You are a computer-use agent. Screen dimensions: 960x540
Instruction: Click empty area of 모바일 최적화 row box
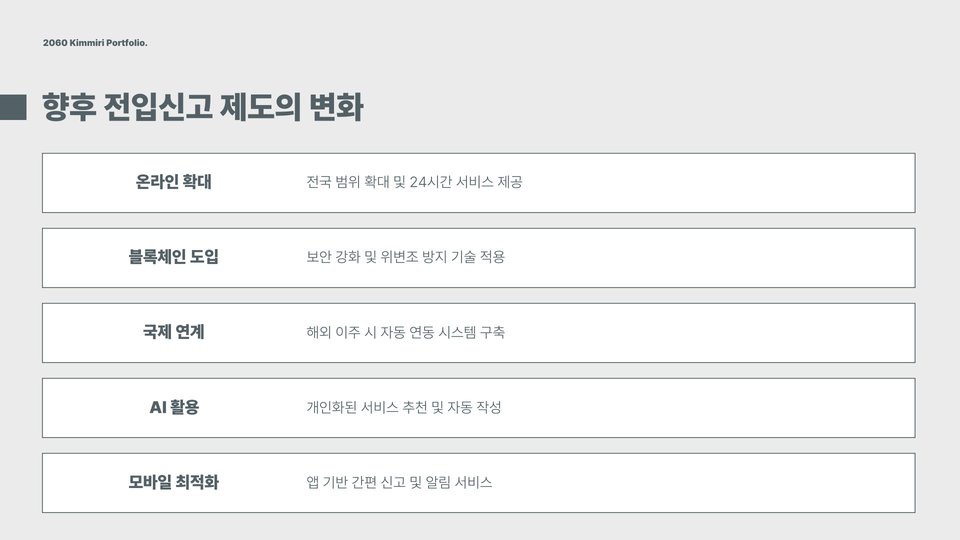(716, 483)
